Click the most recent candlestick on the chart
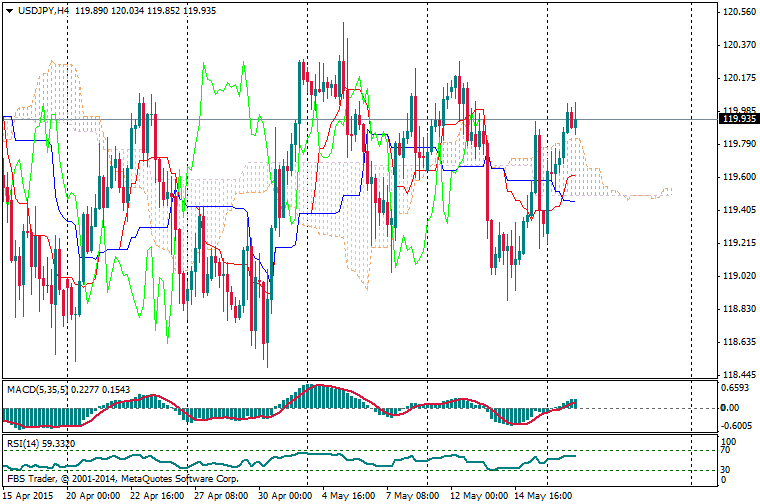This screenshot has width=760, height=504. click(575, 119)
